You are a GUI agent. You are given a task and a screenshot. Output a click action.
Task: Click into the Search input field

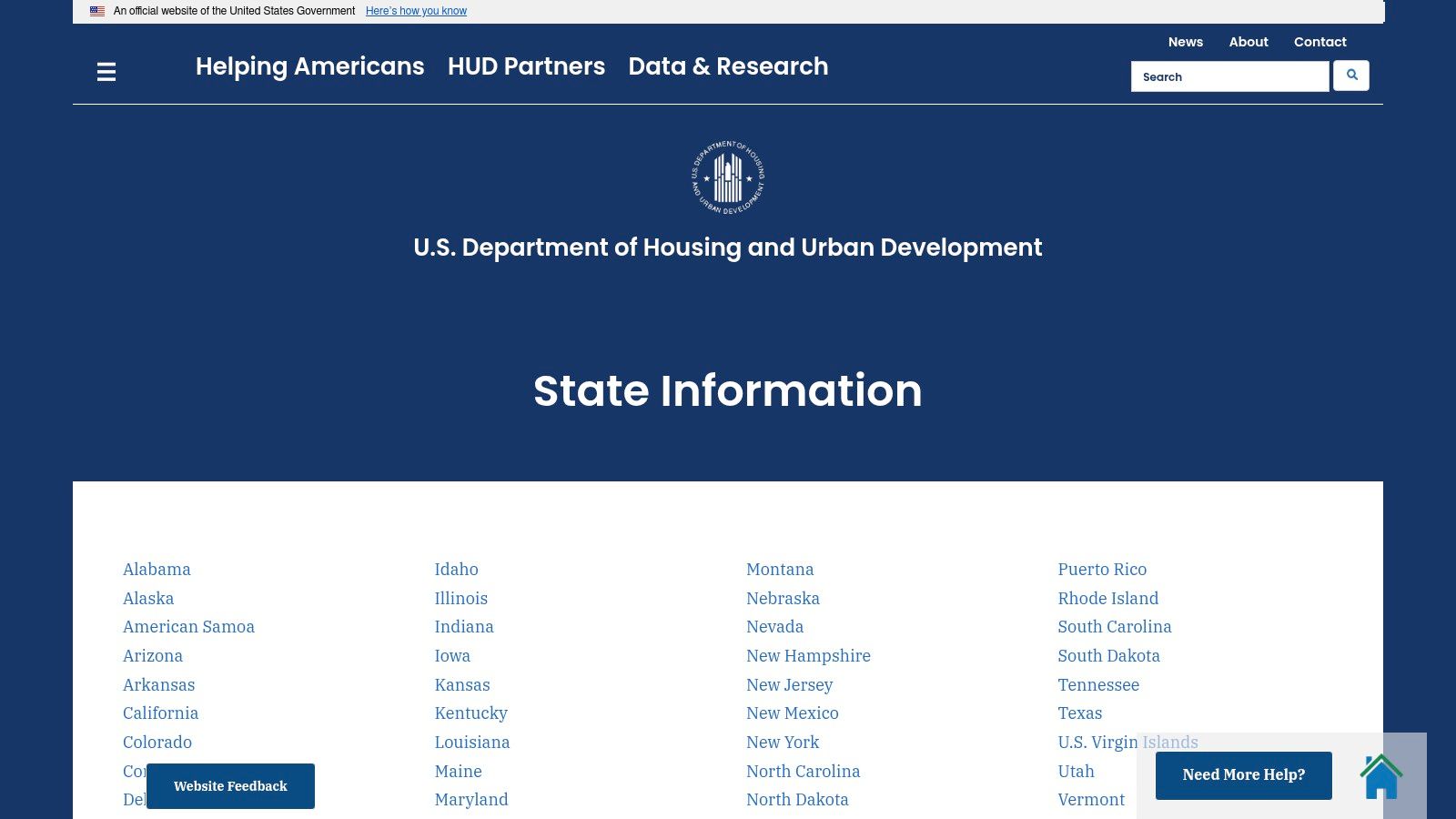tap(1230, 76)
